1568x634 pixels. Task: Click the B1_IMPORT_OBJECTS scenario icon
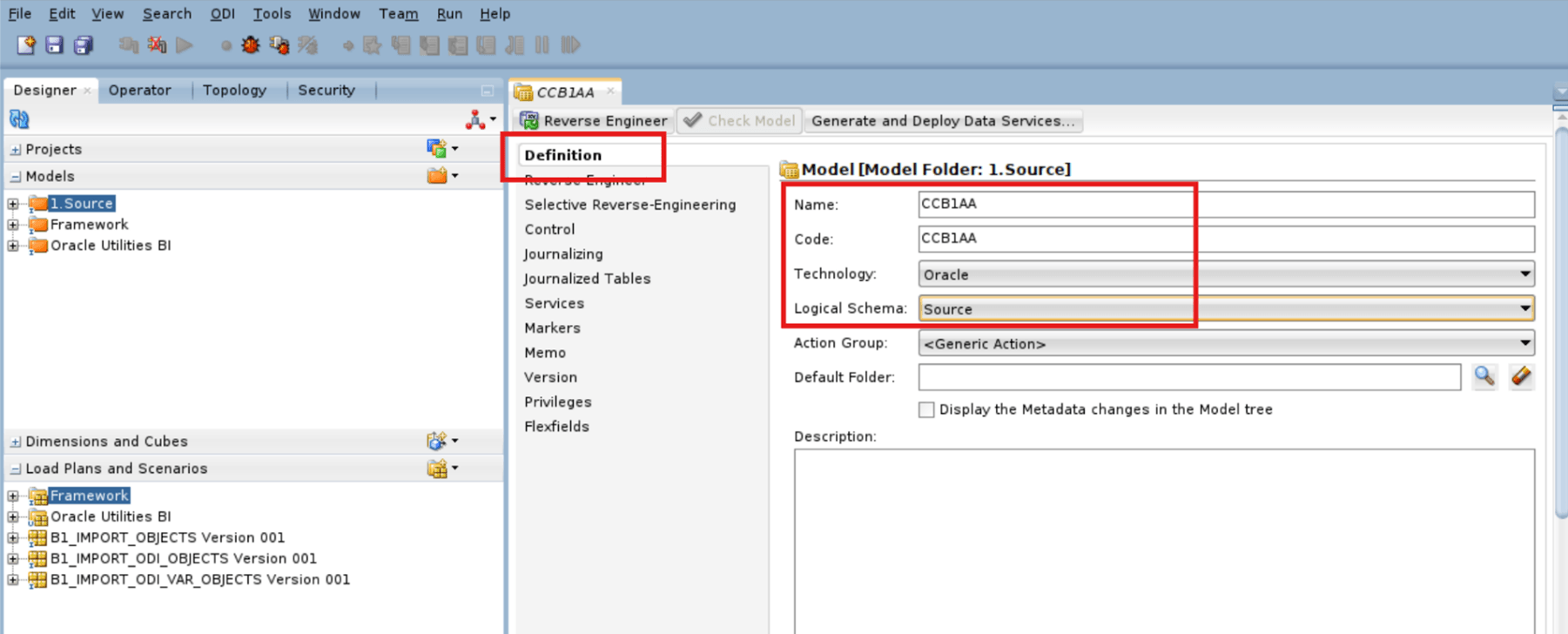[x=37, y=537]
